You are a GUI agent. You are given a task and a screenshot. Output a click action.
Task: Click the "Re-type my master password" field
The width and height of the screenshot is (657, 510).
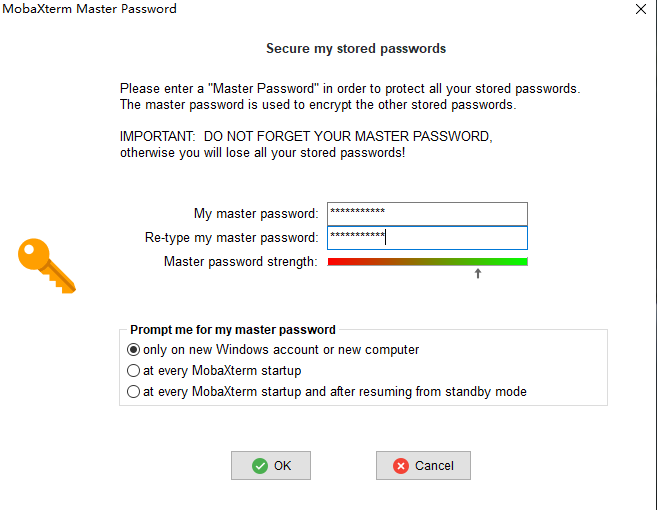pyautogui.click(x=427, y=238)
